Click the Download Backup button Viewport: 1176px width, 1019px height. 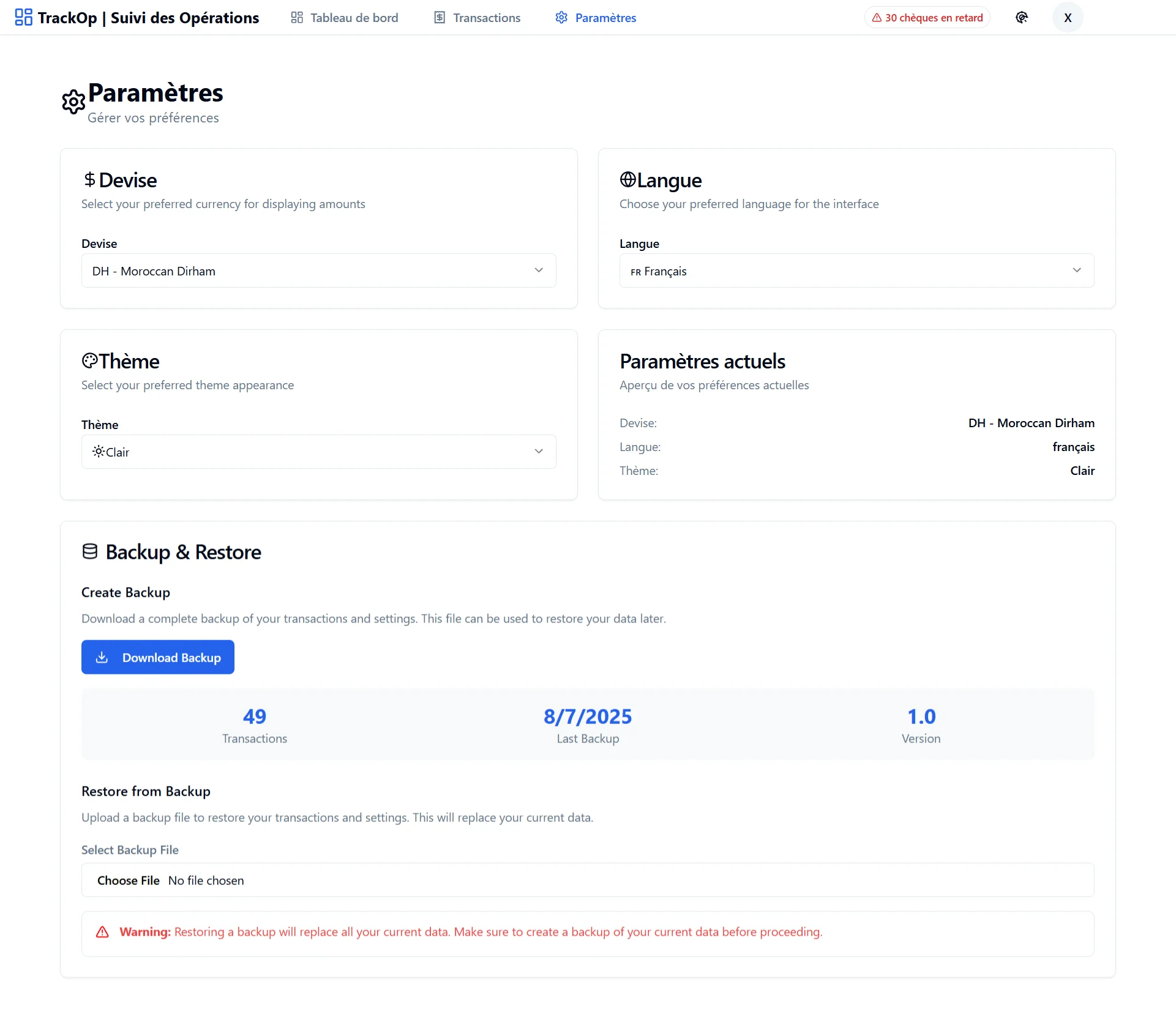pos(158,657)
